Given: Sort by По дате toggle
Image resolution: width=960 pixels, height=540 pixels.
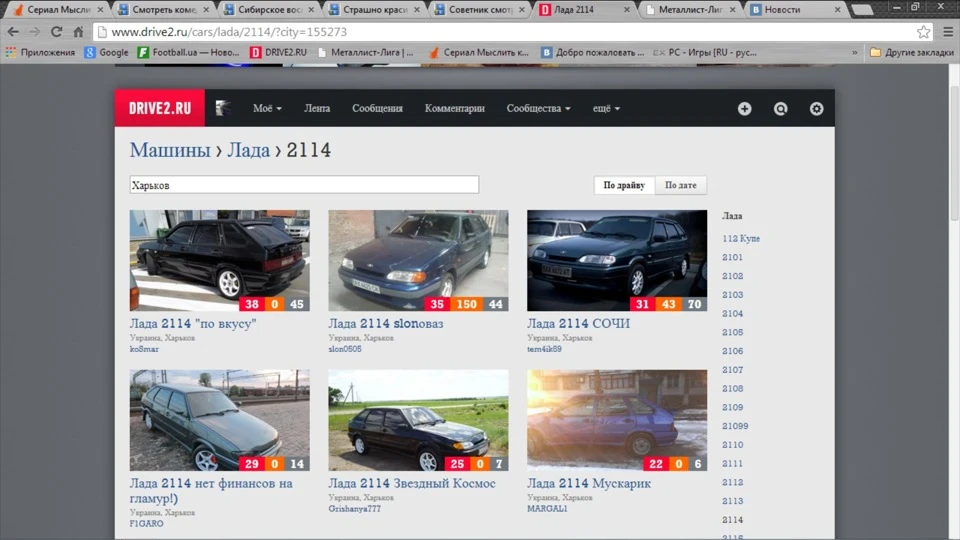Looking at the screenshot, I should coord(681,185).
